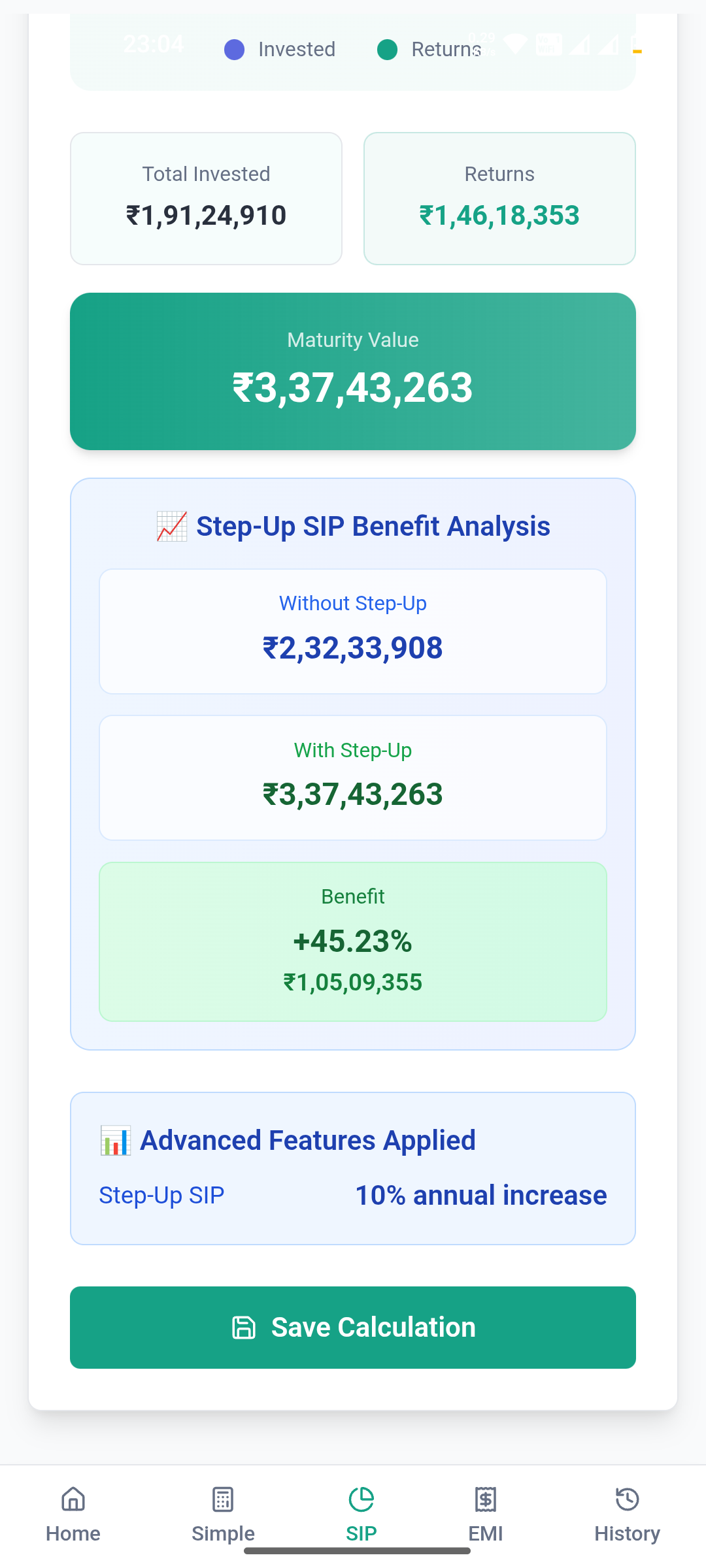
Task: Tap the floppy disk save icon
Action: (x=244, y=1328)
